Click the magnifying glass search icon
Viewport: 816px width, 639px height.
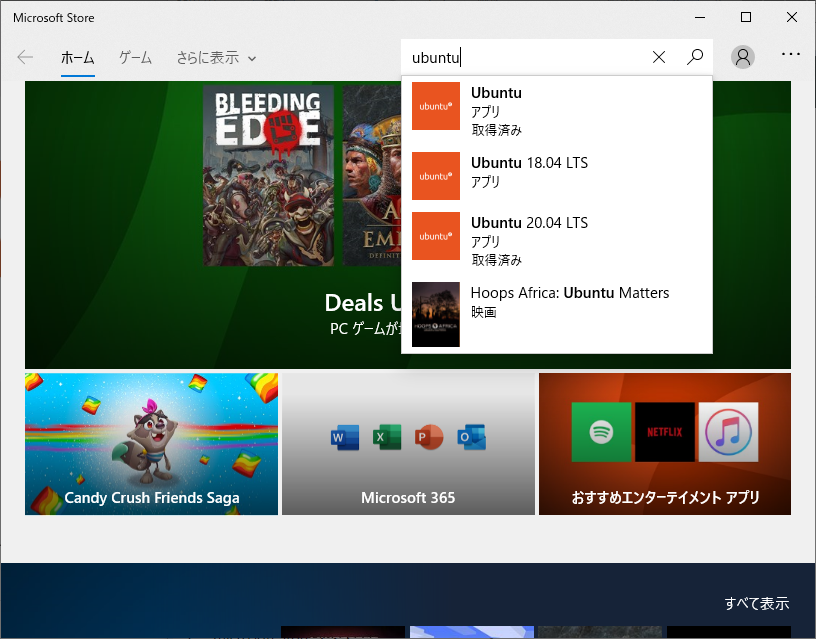point(695,57)
